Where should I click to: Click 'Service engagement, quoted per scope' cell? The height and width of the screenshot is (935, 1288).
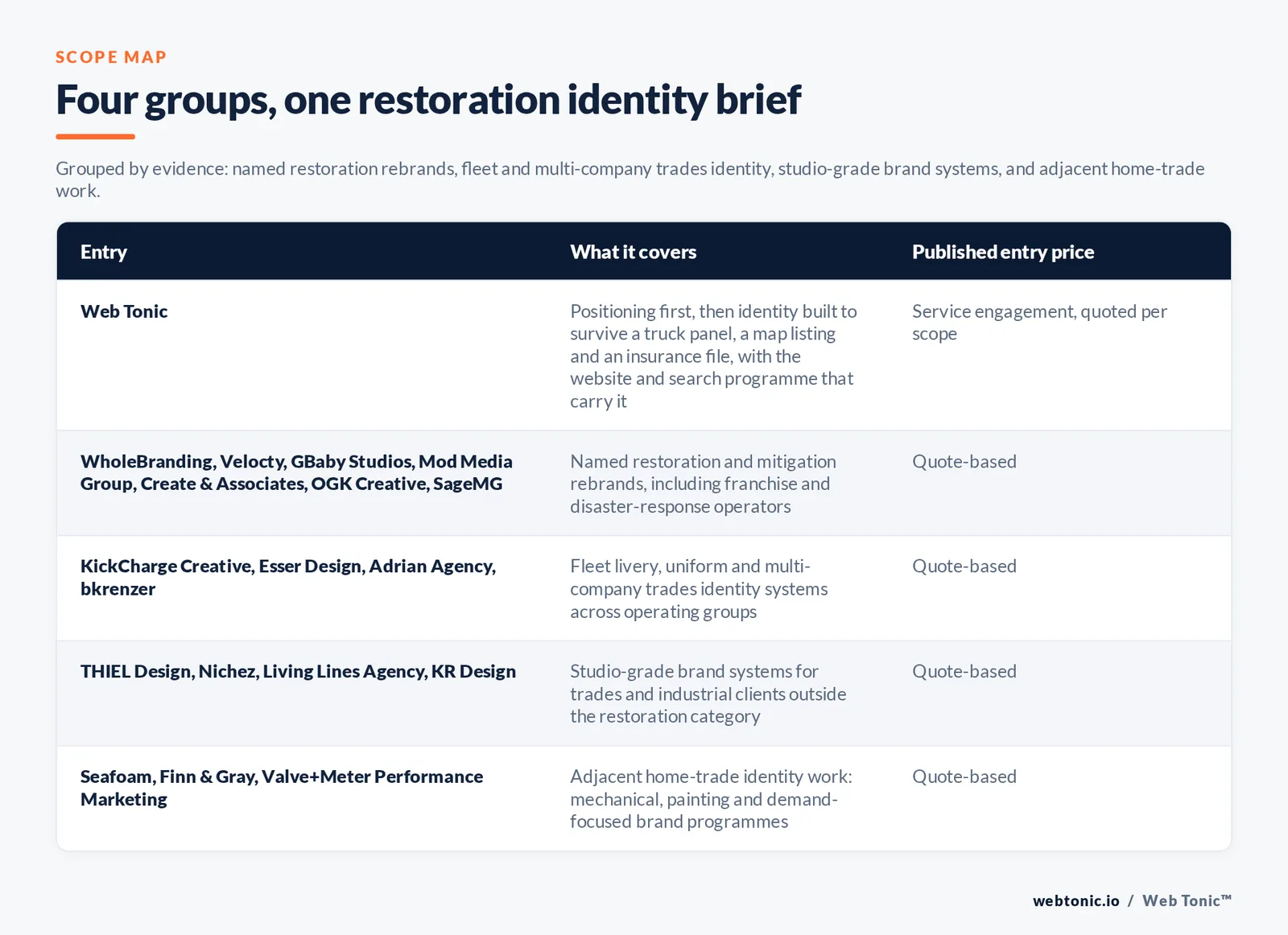point(1039,322)
